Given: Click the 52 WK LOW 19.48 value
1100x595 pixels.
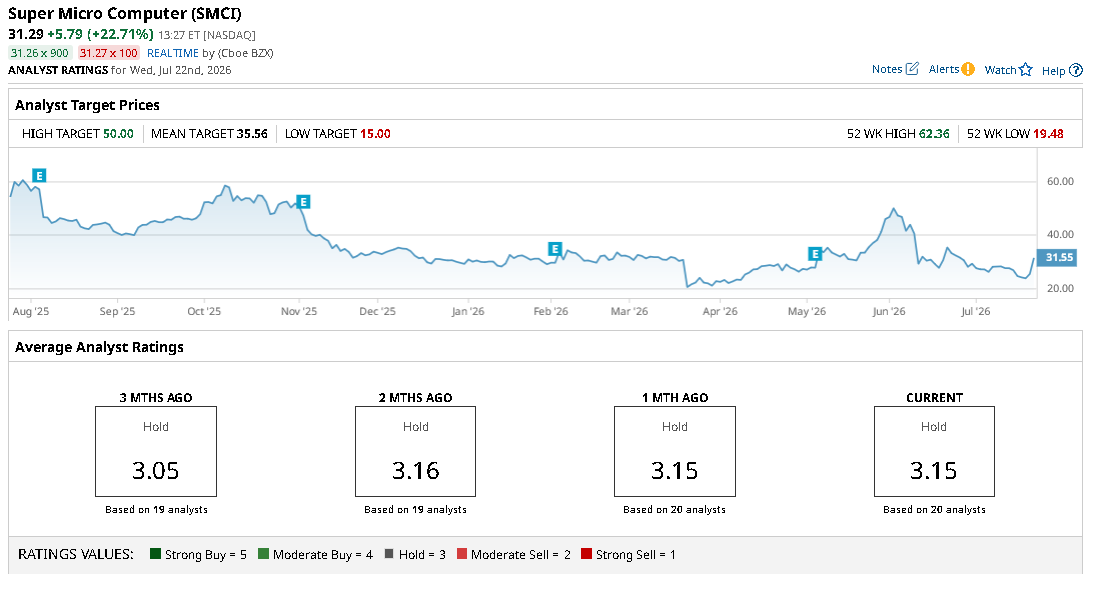Looking at the screenshot, I should (x=1048, y=133).
